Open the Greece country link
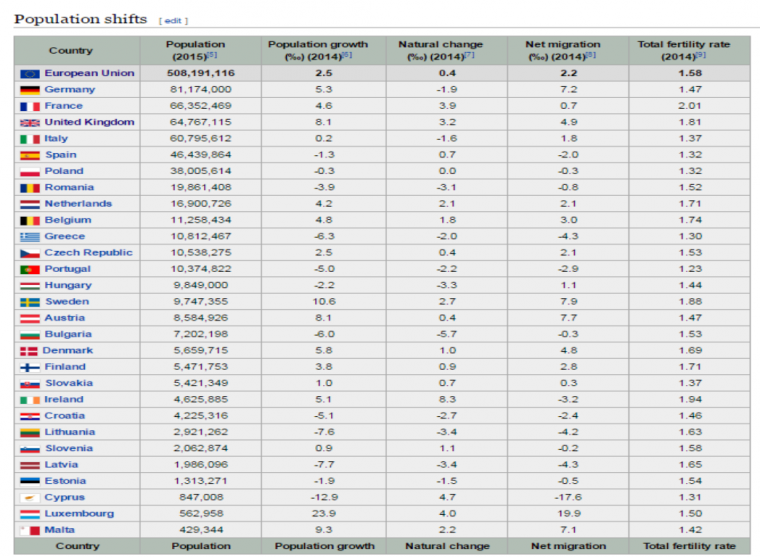 click(x=65, y=237)
